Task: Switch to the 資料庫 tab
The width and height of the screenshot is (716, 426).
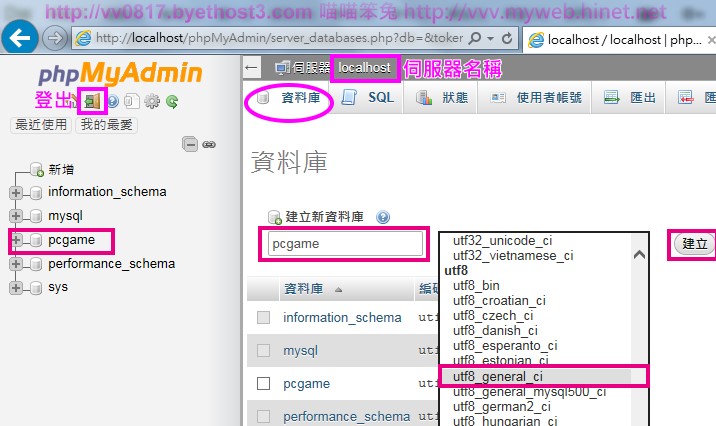Action: [288, 98]
